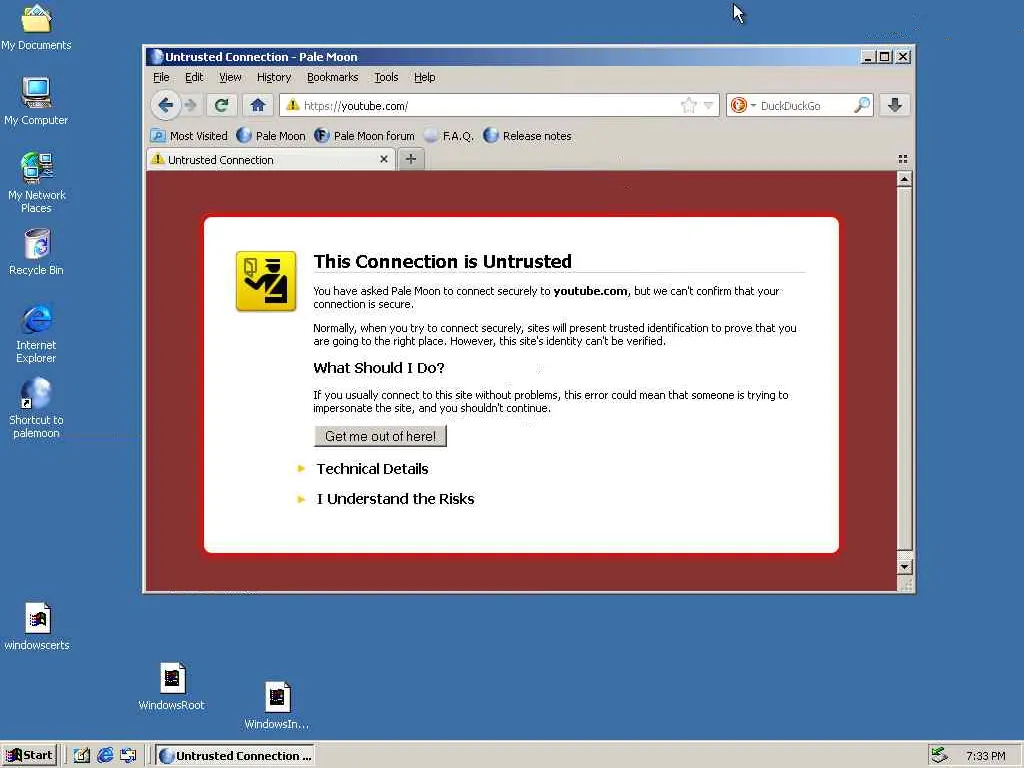Select the My Computer desktop icon
This screenshot has width=1024, height=768.
pos(36,101)
